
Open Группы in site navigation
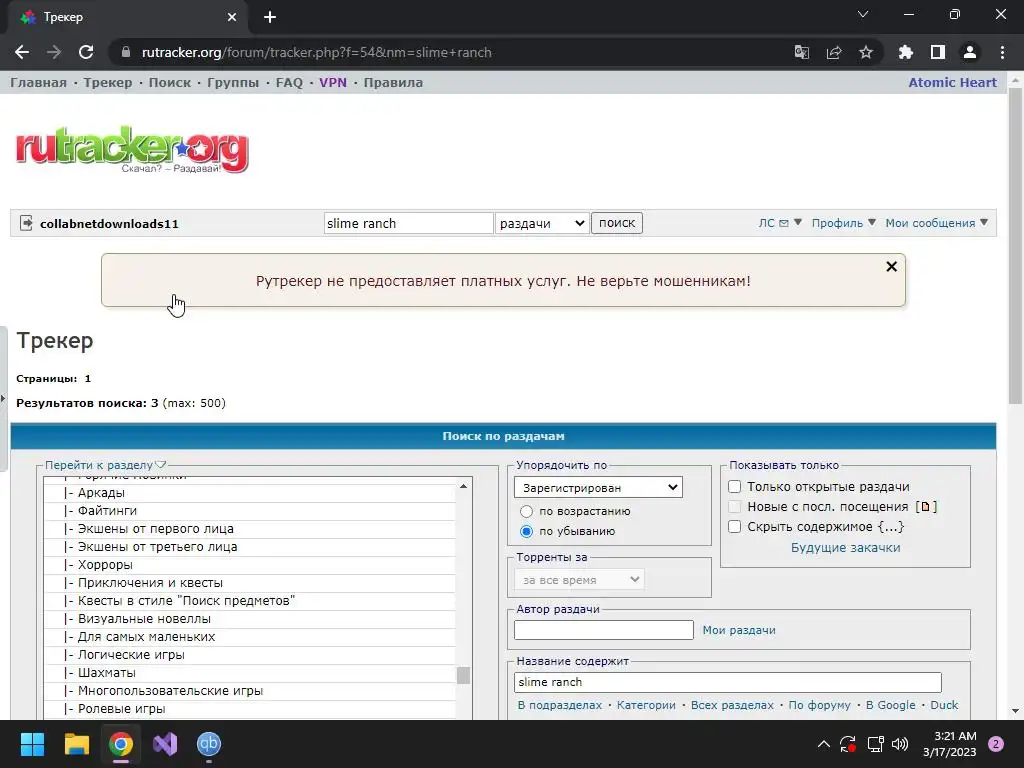click(x=233, y=82)
